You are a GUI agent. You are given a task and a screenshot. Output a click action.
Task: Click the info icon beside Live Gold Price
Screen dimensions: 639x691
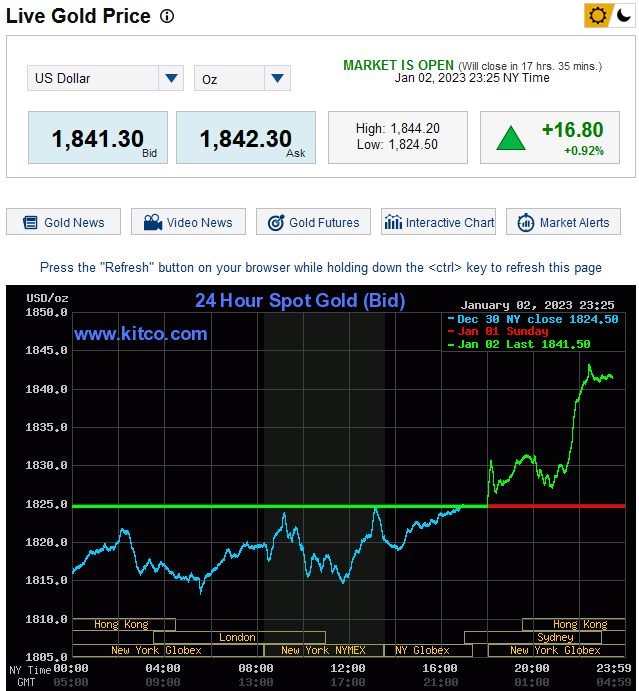pos(167,16)
